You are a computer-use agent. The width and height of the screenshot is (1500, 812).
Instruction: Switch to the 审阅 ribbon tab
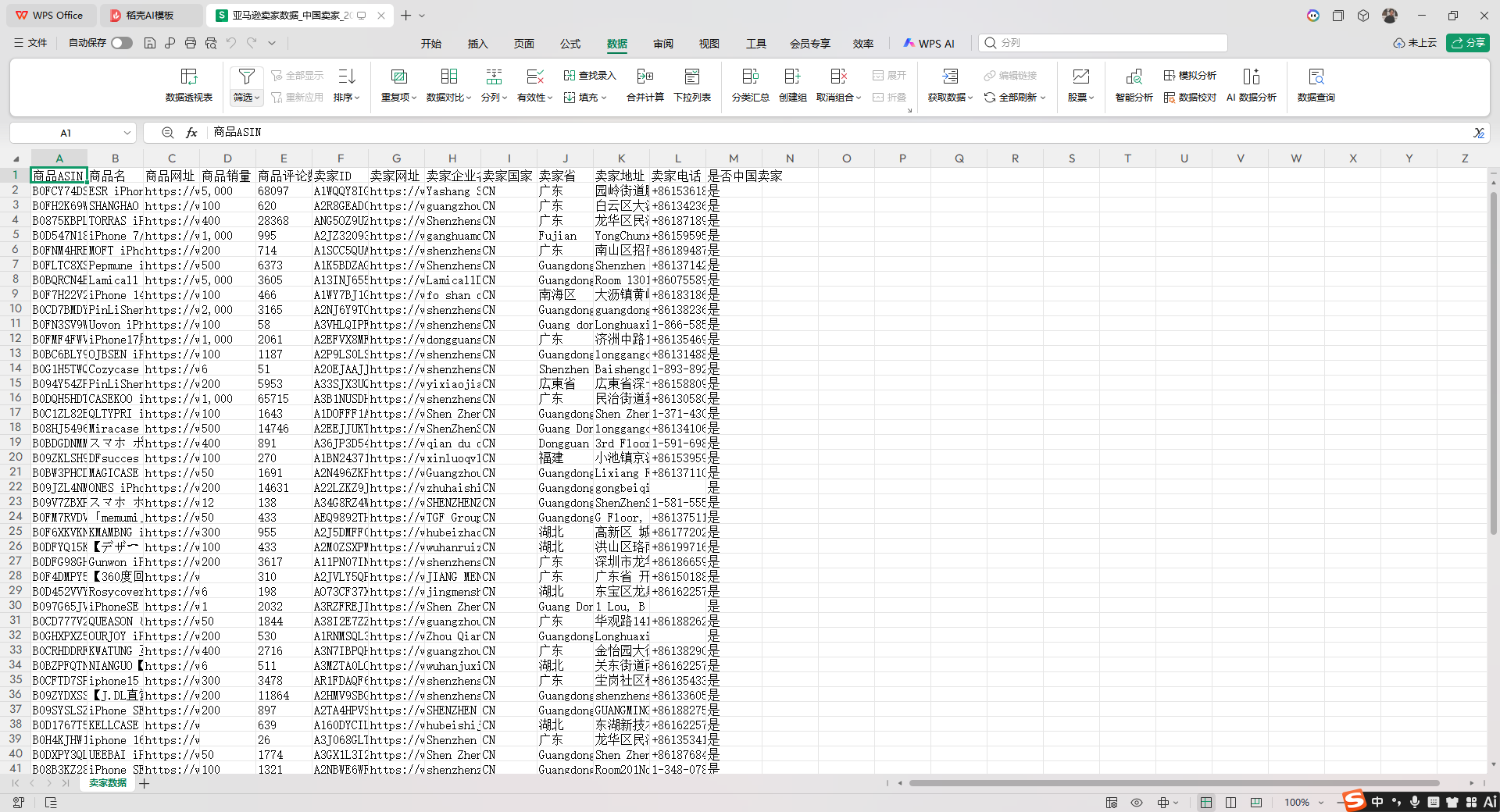(x=663, y=44)
